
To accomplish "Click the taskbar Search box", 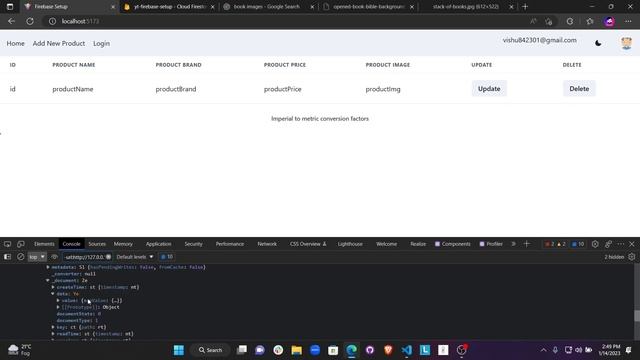I will coord(211,350).
